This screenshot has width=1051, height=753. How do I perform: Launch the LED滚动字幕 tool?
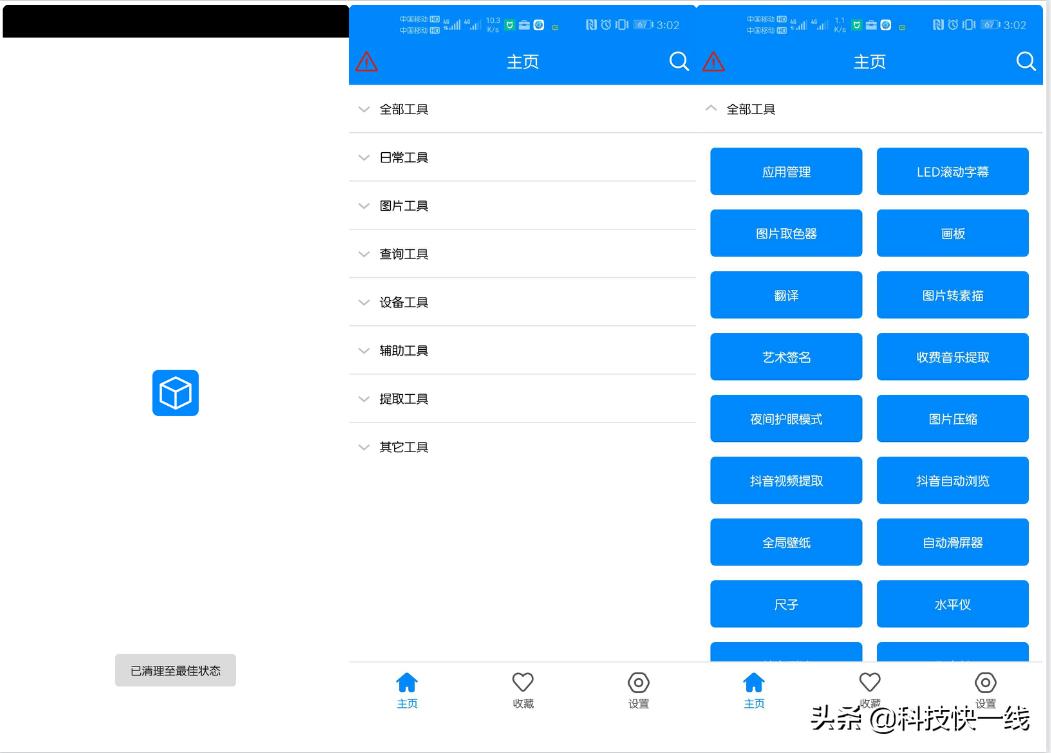tap(952, 172)
